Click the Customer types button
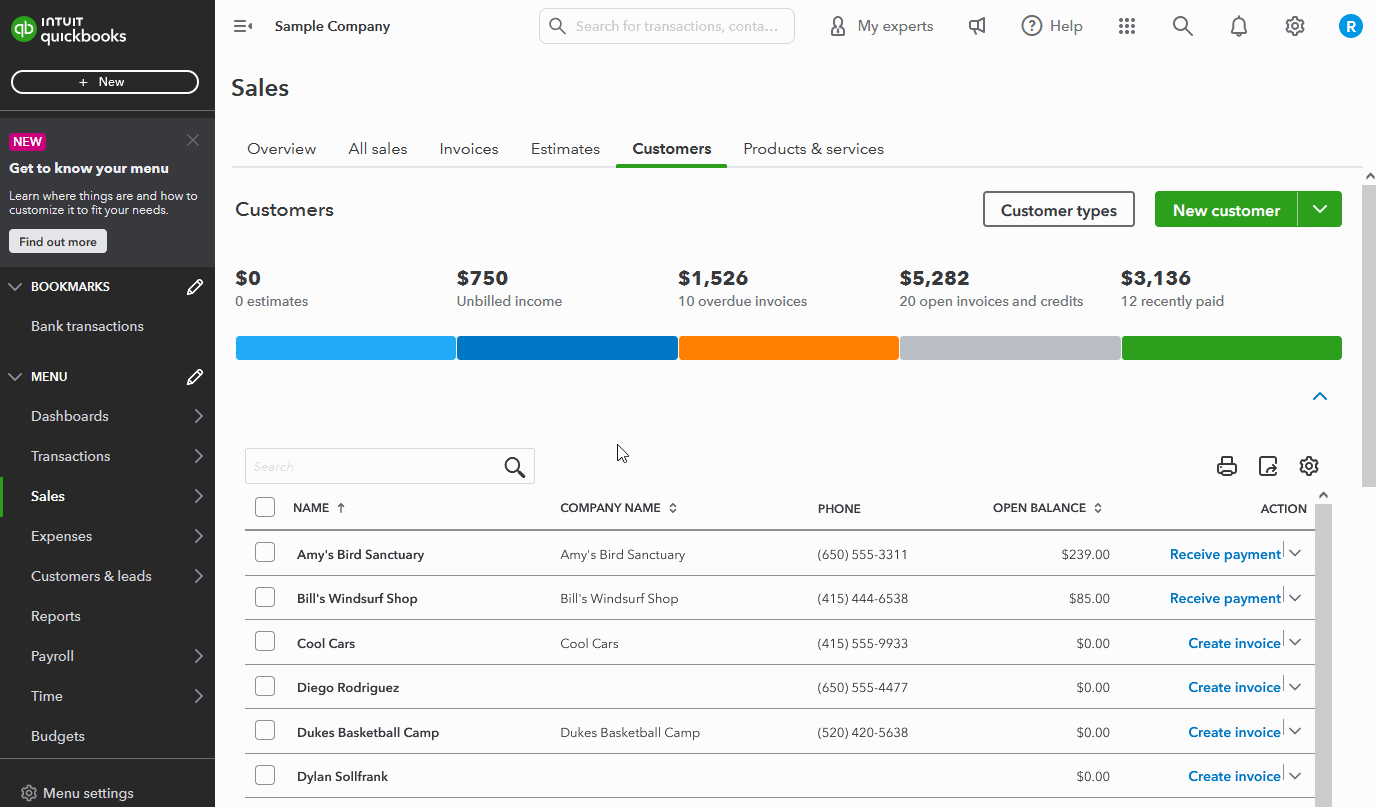 pos(1058,210)
